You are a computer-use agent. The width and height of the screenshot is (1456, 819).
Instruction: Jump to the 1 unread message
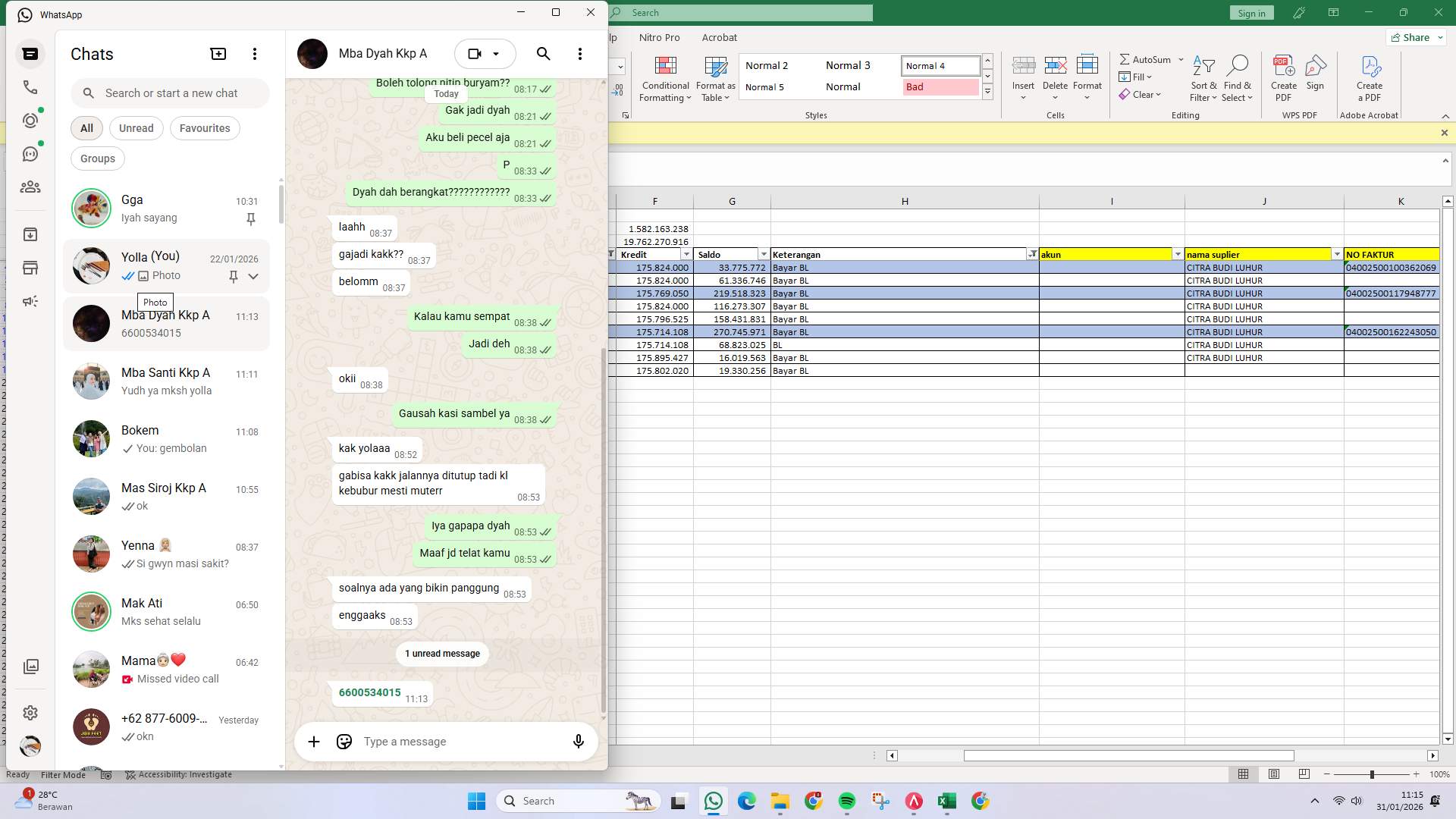coord(442,653)
